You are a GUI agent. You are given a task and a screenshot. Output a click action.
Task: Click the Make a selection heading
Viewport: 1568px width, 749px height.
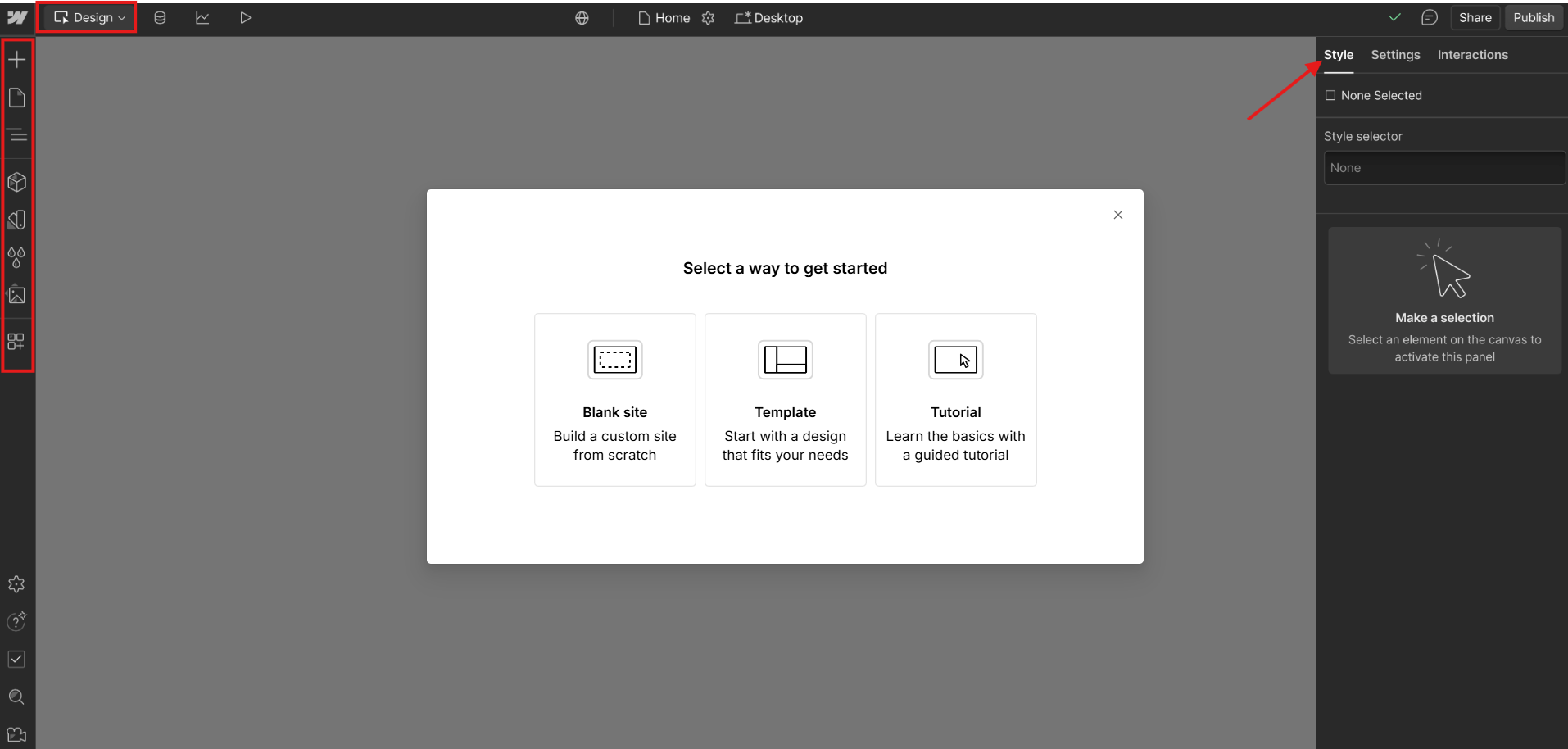tap(1444, 318)
